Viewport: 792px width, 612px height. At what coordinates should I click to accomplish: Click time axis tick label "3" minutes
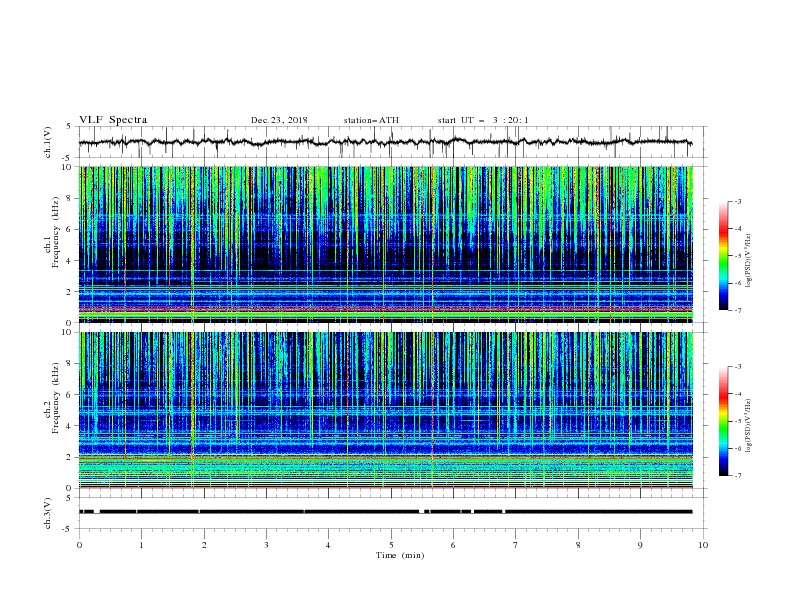tap(266, 545)
